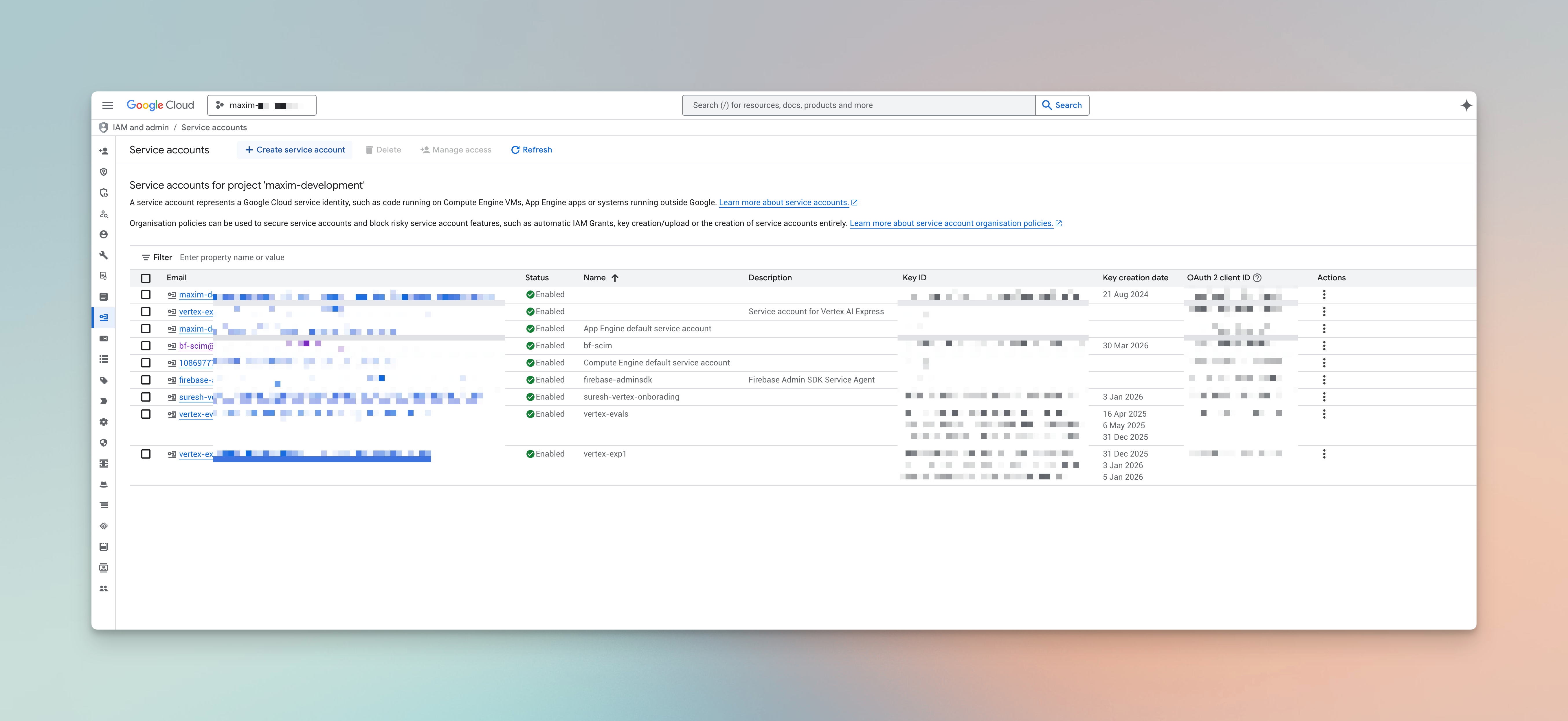Focus the Filter property name field

point(232,257)
